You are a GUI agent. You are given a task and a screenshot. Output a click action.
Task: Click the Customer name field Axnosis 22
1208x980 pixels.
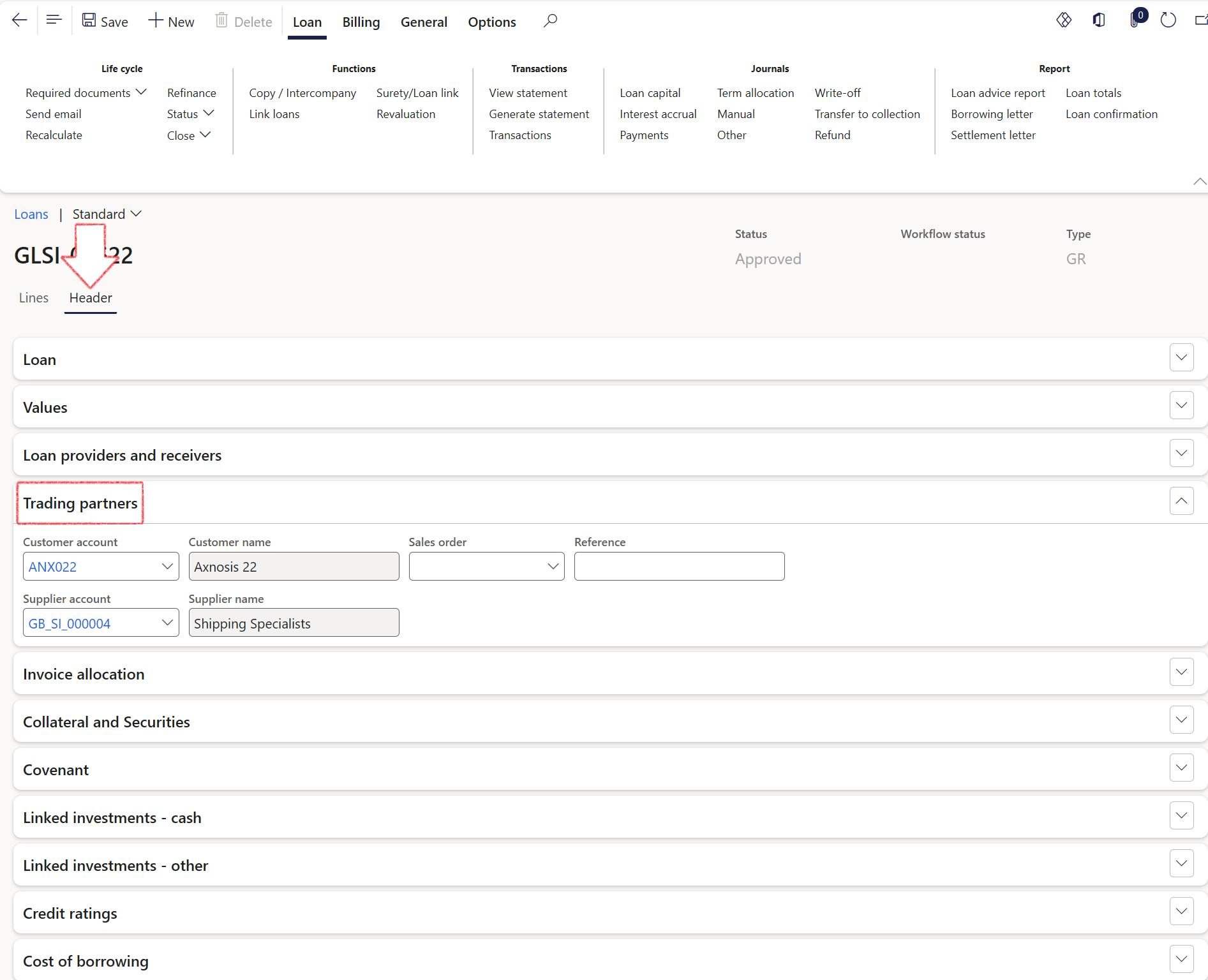(294, 567)
